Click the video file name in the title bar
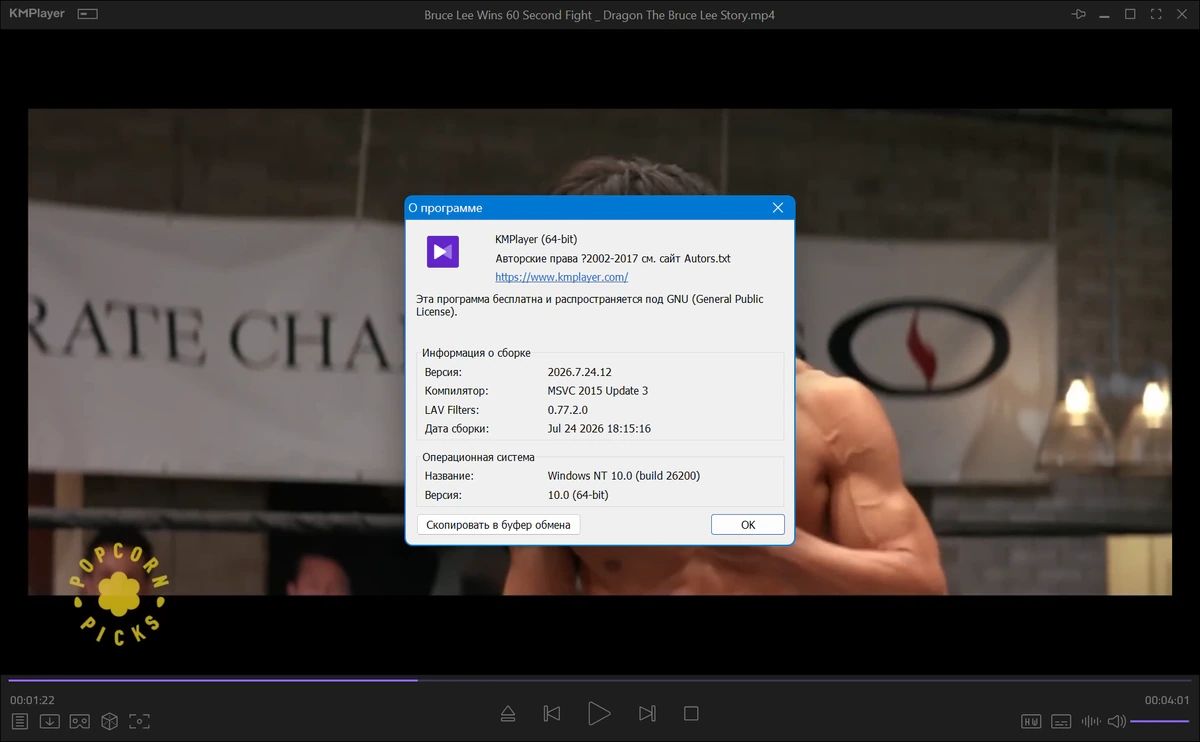 point(600,15)
